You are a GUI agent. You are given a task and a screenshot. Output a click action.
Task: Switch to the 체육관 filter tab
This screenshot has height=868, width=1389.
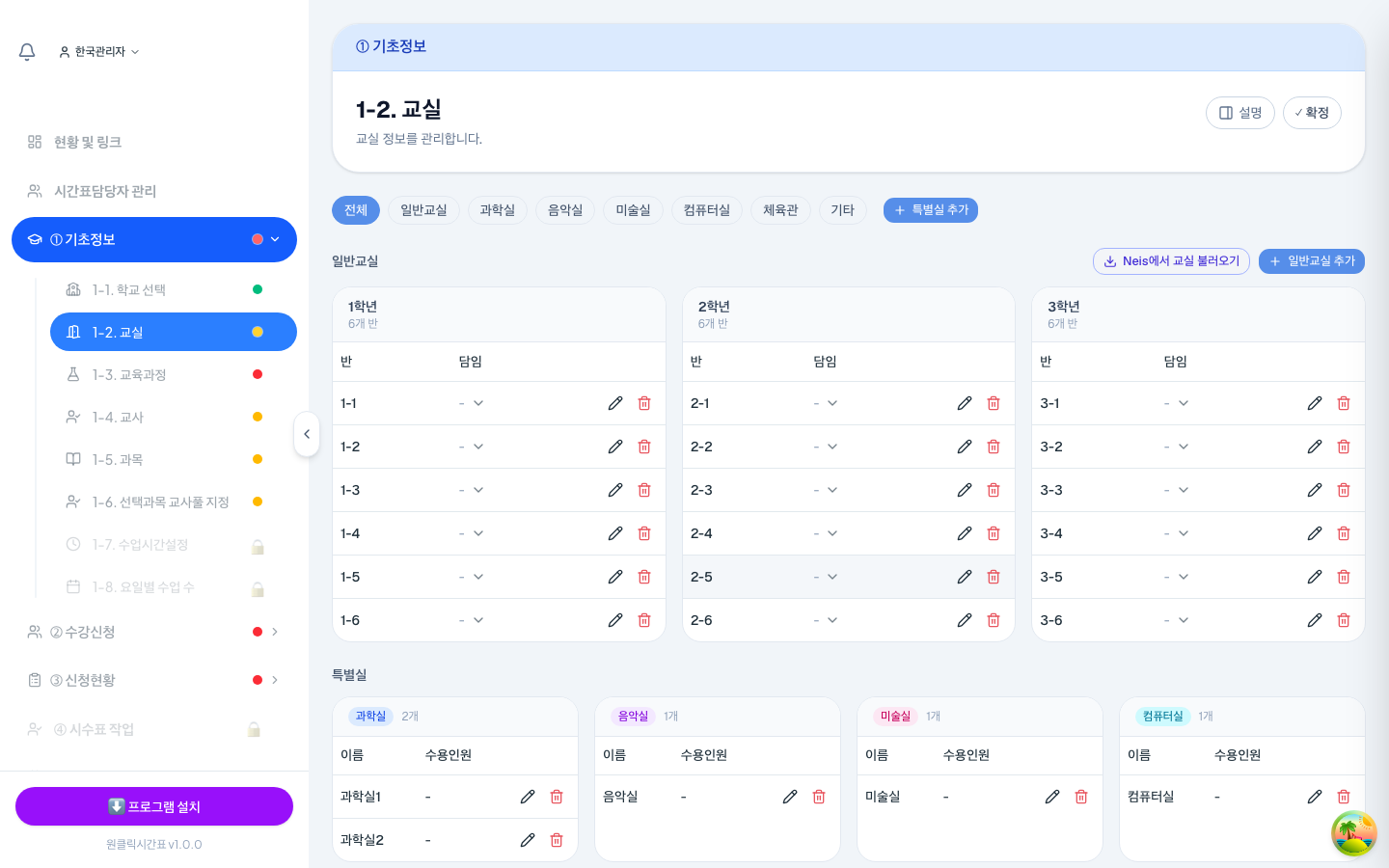coord(780,210)
